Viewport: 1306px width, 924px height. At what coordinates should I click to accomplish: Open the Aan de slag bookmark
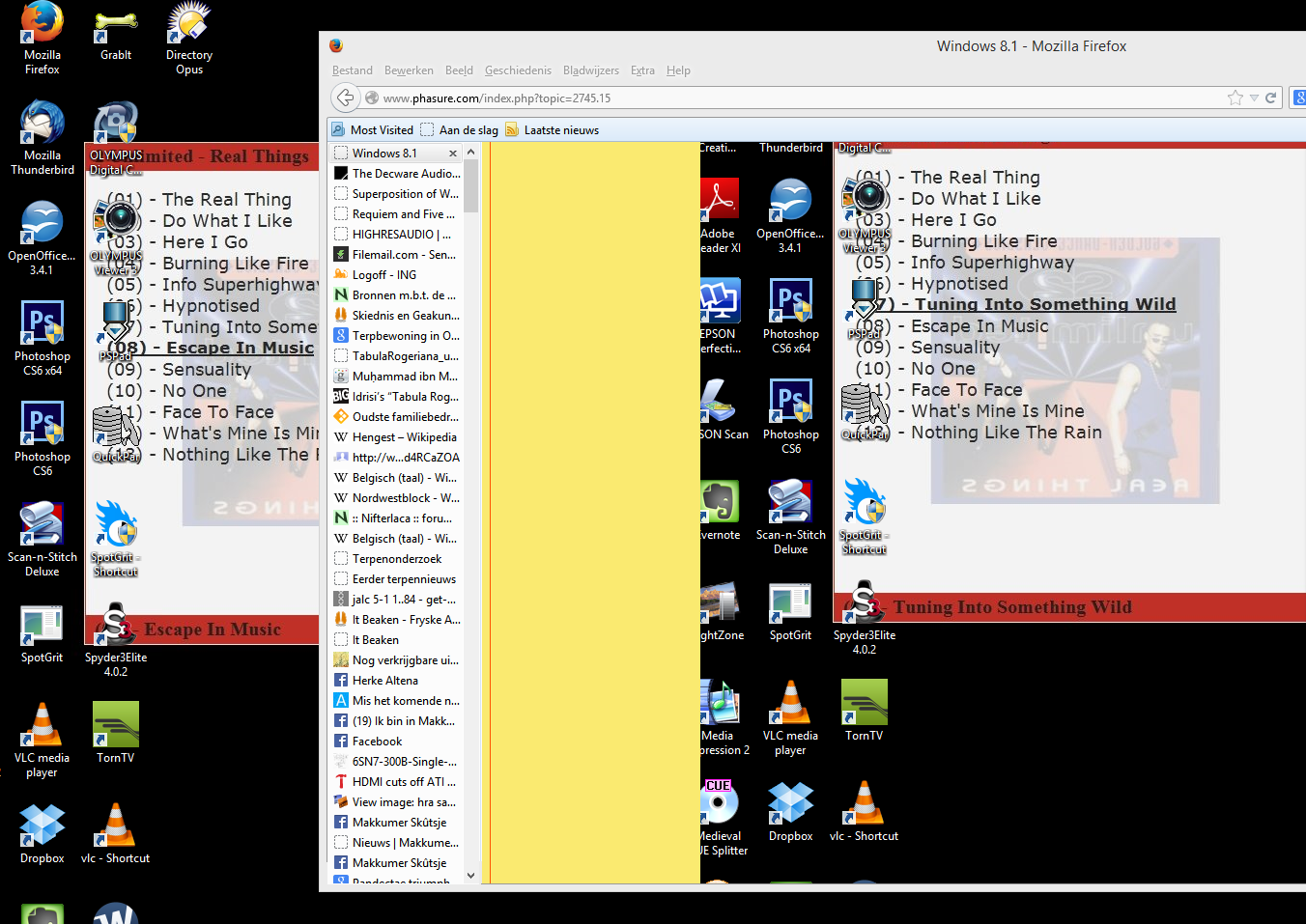[459, 130]
